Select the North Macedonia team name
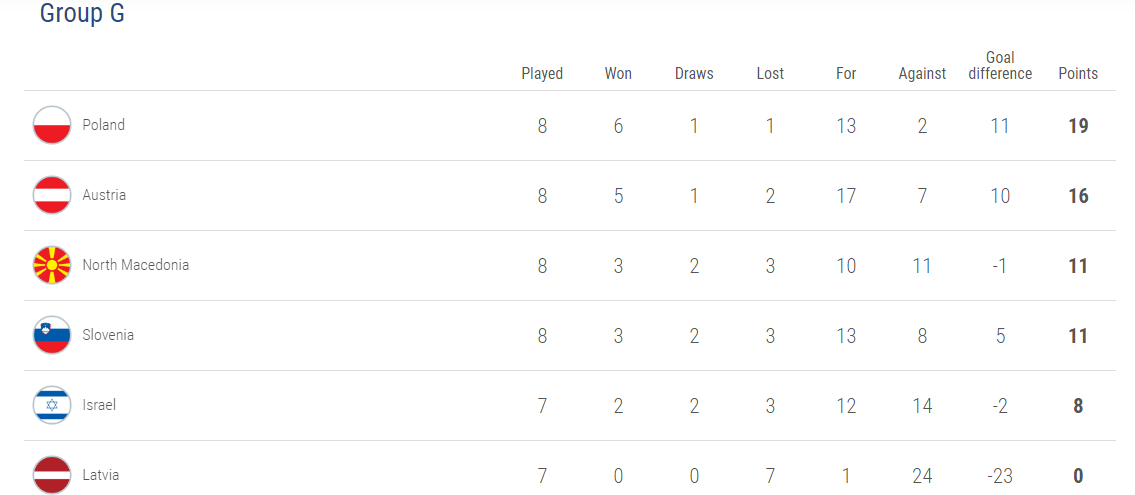The height and width of the screenshot is (495, 1135). (x=136, y=265)
